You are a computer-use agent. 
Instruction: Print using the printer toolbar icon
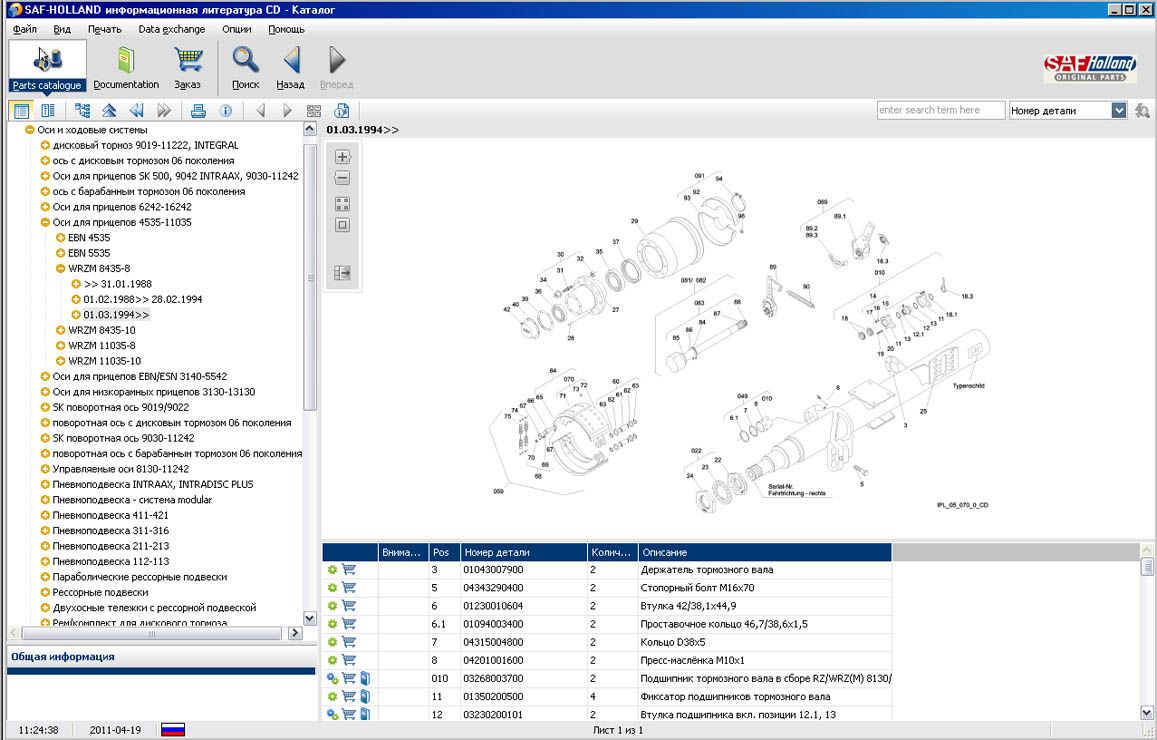tap(198, 111)
